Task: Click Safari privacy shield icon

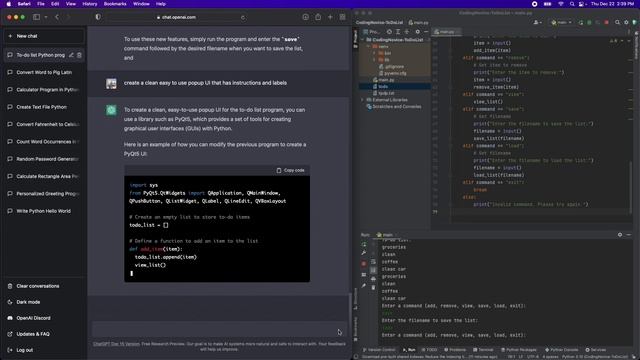Action: [98, 17]
